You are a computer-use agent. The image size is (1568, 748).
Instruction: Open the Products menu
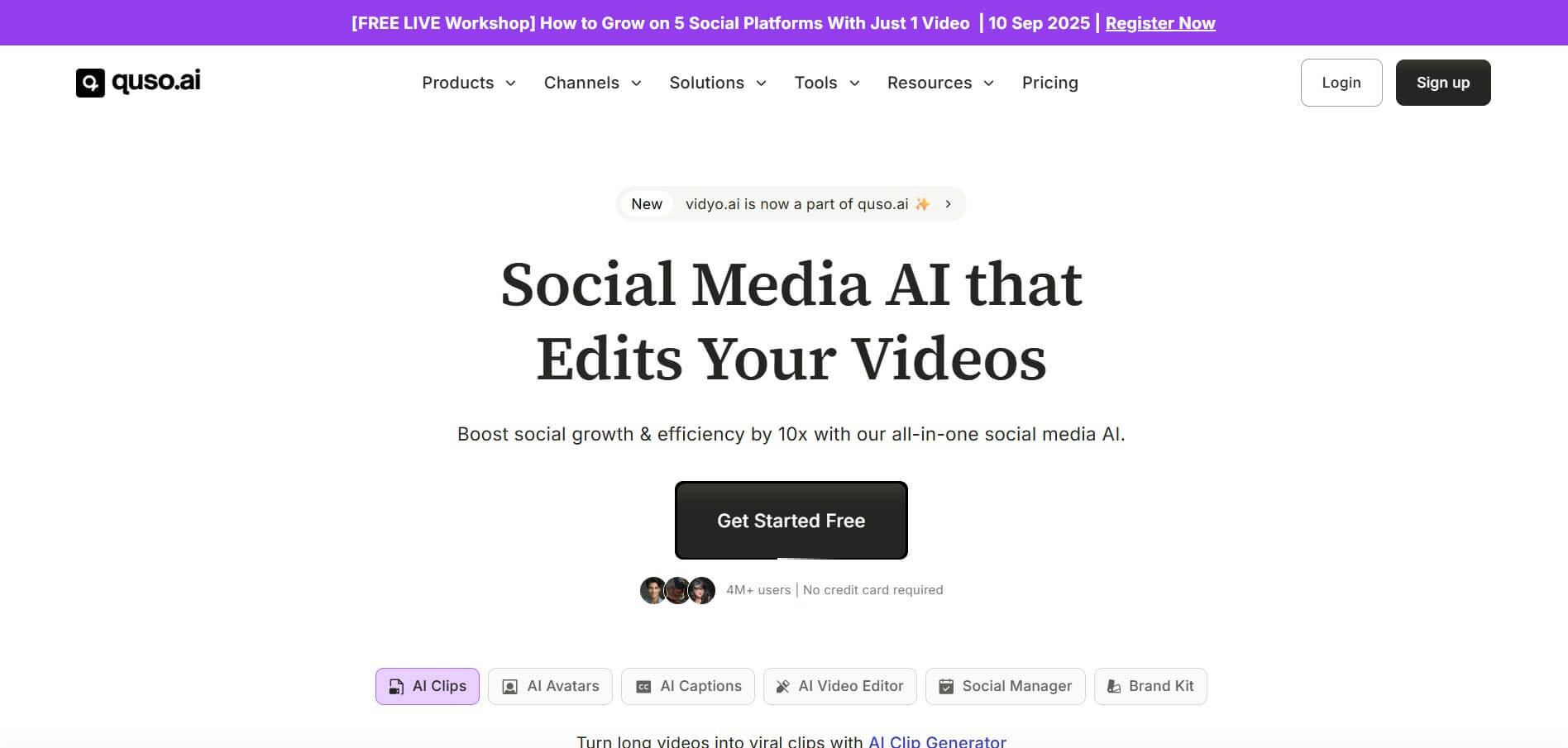point(469,83)
